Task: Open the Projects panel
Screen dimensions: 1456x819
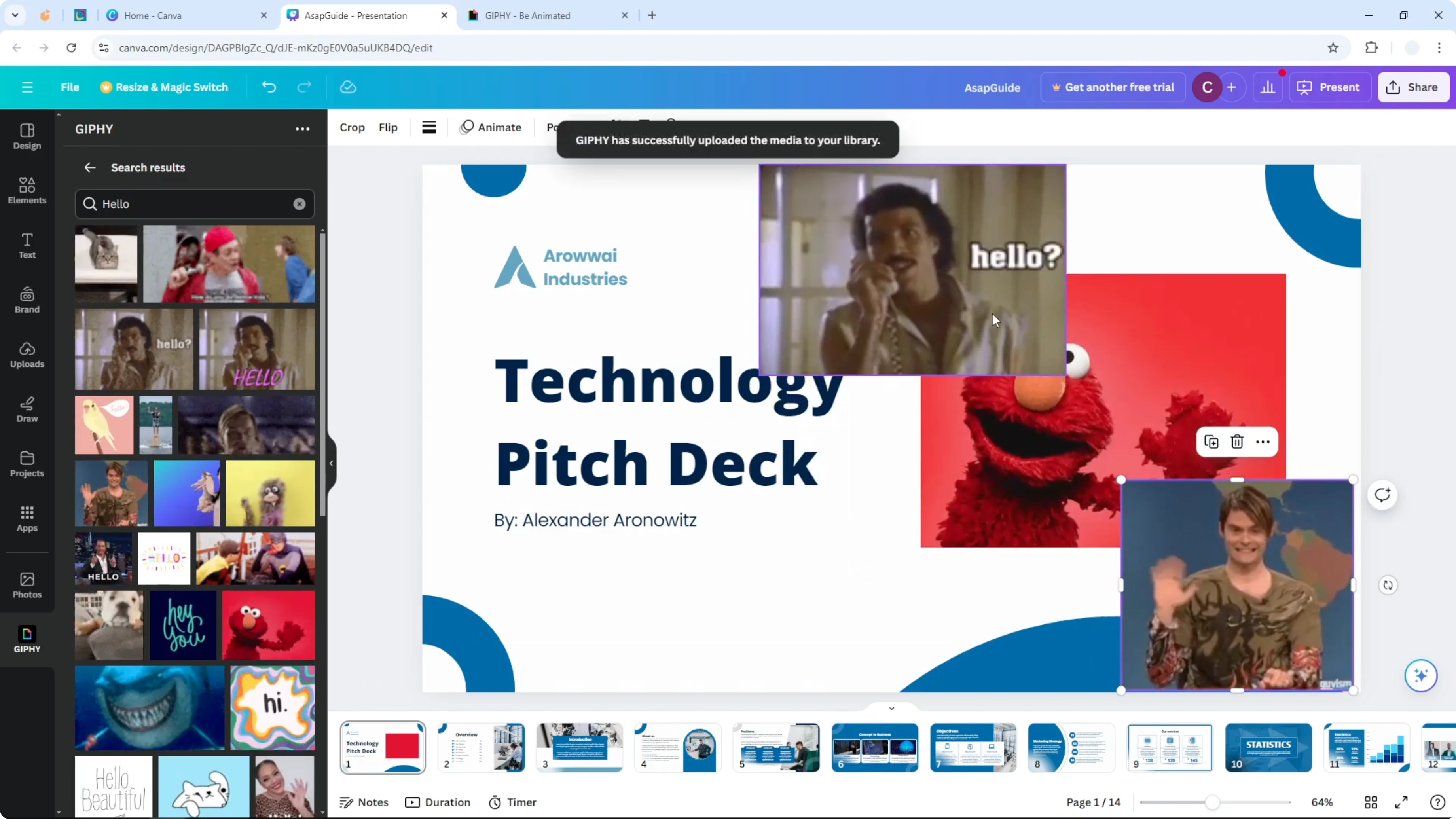Action: [27, 464]
